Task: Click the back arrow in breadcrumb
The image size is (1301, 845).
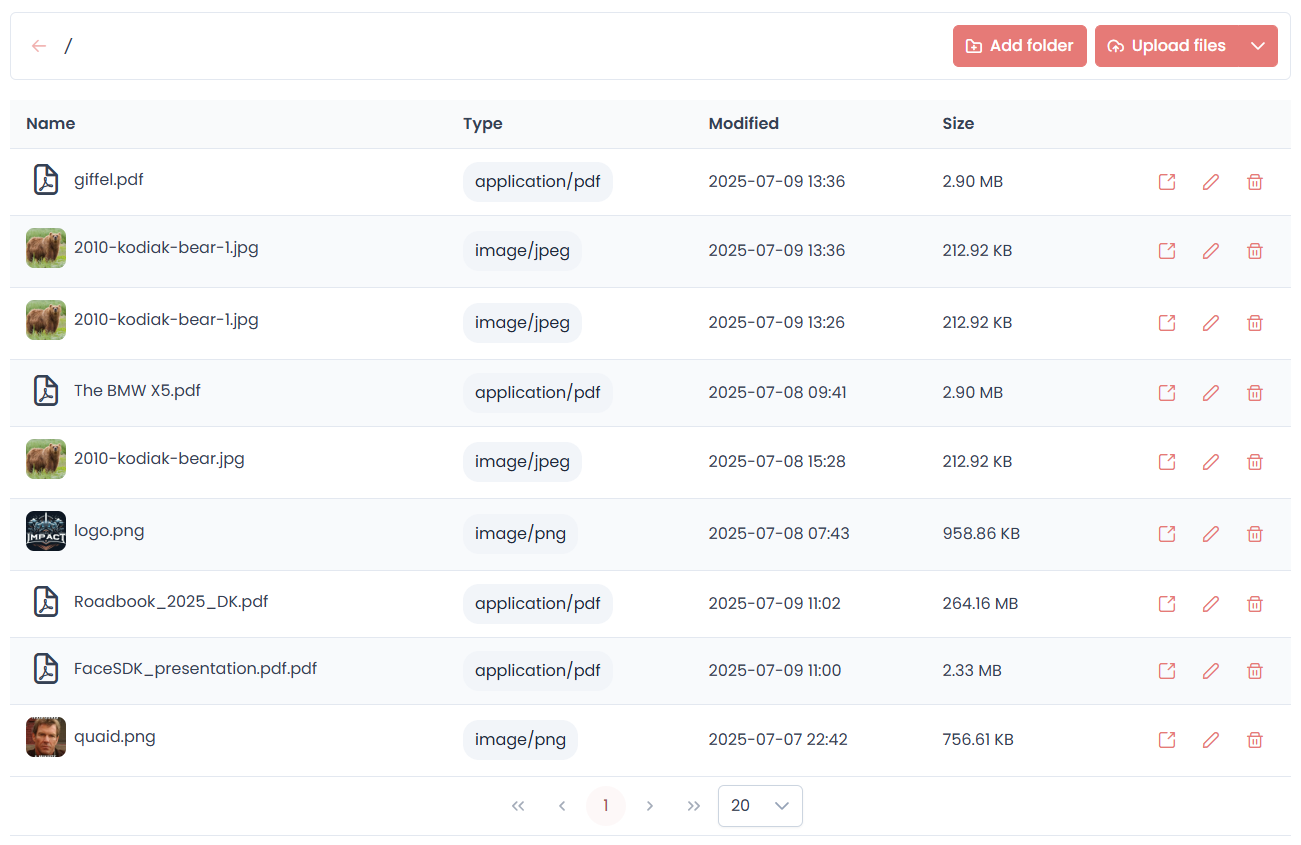Action: [x=39, y=46]
